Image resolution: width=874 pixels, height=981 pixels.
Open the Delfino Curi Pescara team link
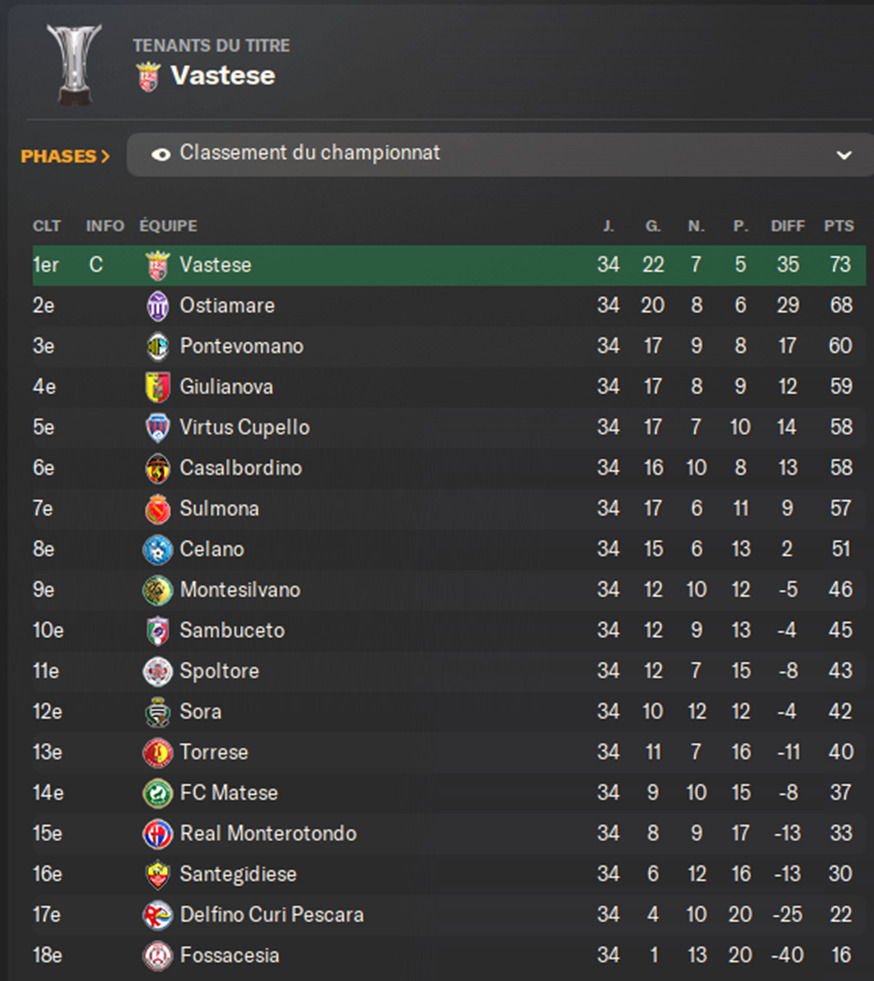coord(271,915)
